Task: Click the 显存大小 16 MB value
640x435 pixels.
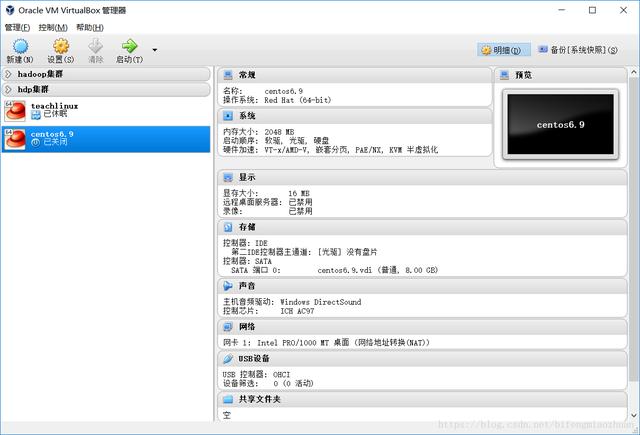Action: click(x=299, y=193)
